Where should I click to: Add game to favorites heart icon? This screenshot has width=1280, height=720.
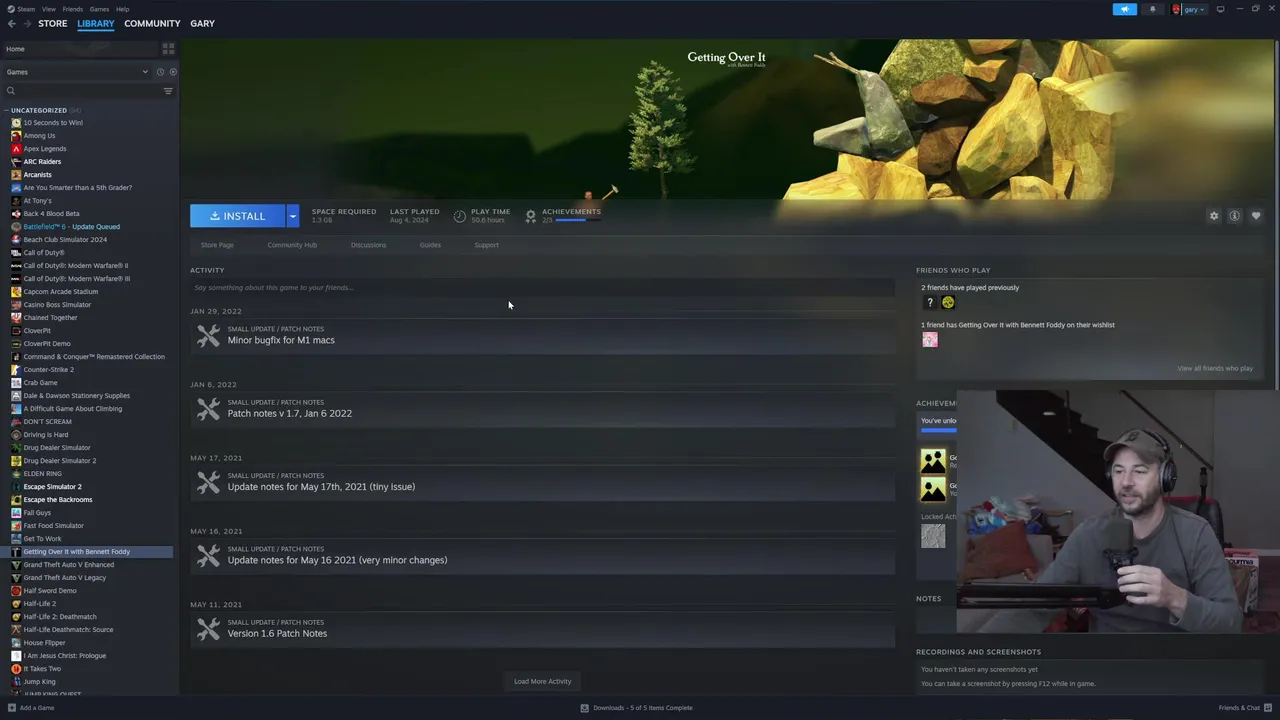pyautogui.click(x=1256, y=216)
